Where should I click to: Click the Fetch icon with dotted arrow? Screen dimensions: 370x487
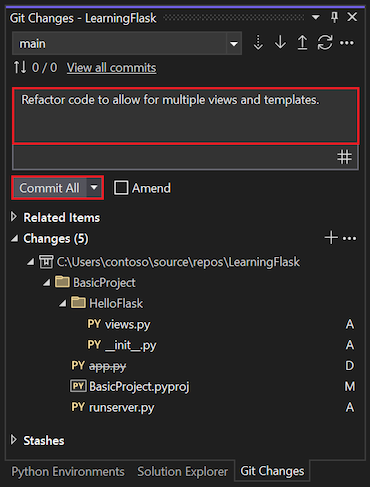click(x=258, y=43)
